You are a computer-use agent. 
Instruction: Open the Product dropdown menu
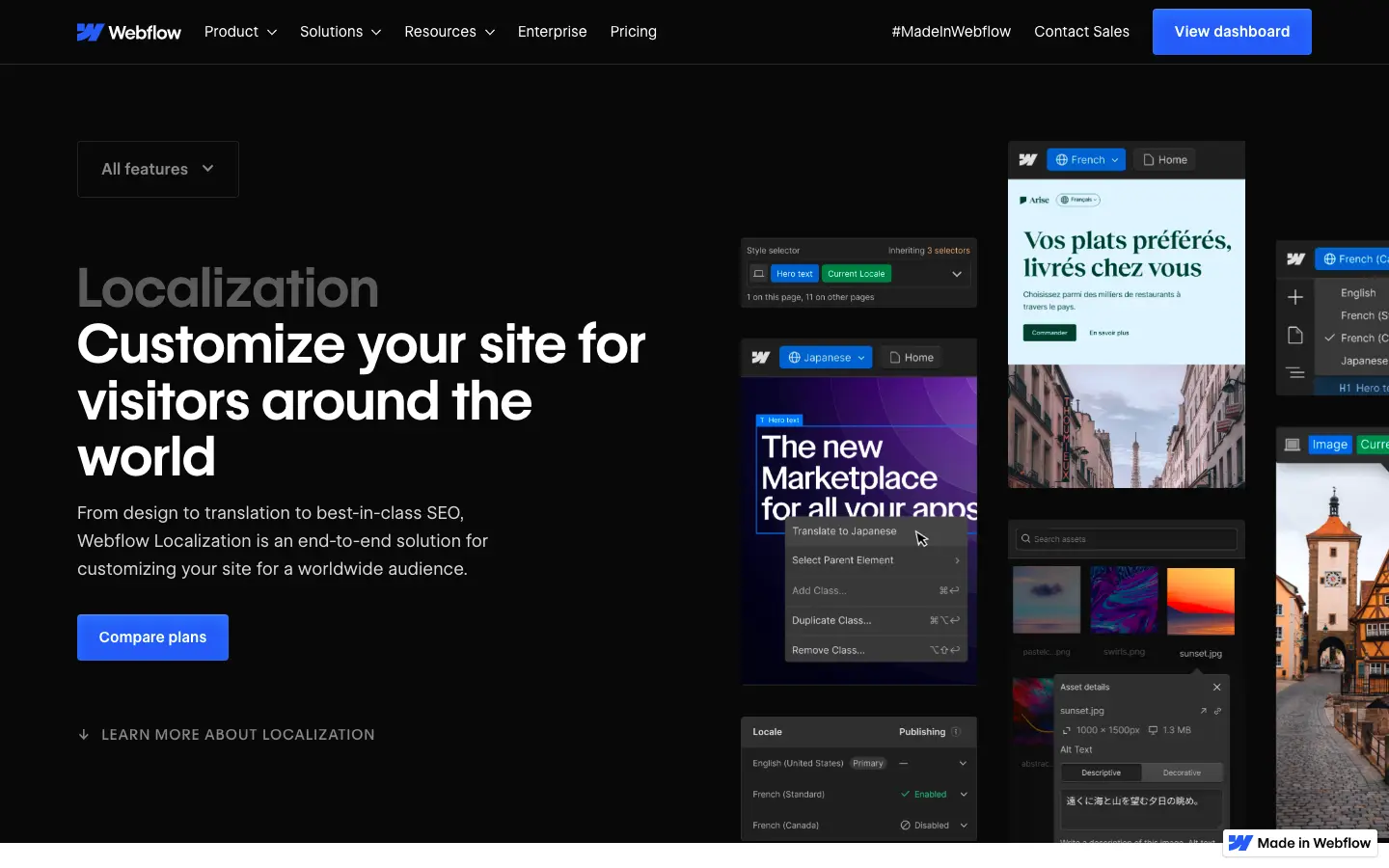click(x=240, y=32)
